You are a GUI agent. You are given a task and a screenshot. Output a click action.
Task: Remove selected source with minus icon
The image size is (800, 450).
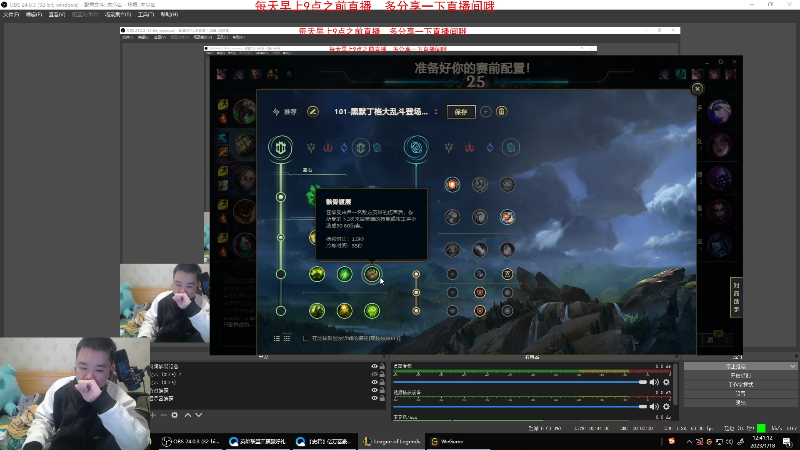pyautogui.click(x=164, y=415)
